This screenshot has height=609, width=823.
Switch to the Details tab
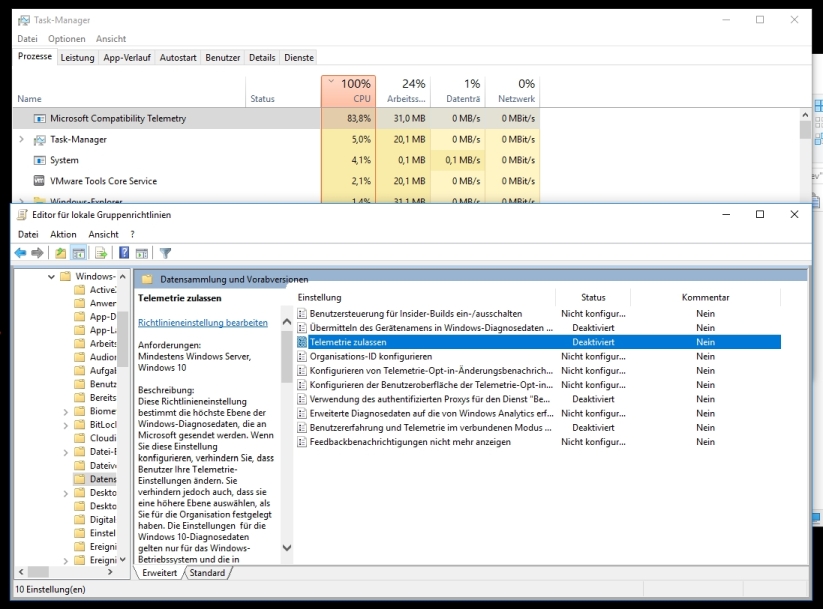pos(262,58)
